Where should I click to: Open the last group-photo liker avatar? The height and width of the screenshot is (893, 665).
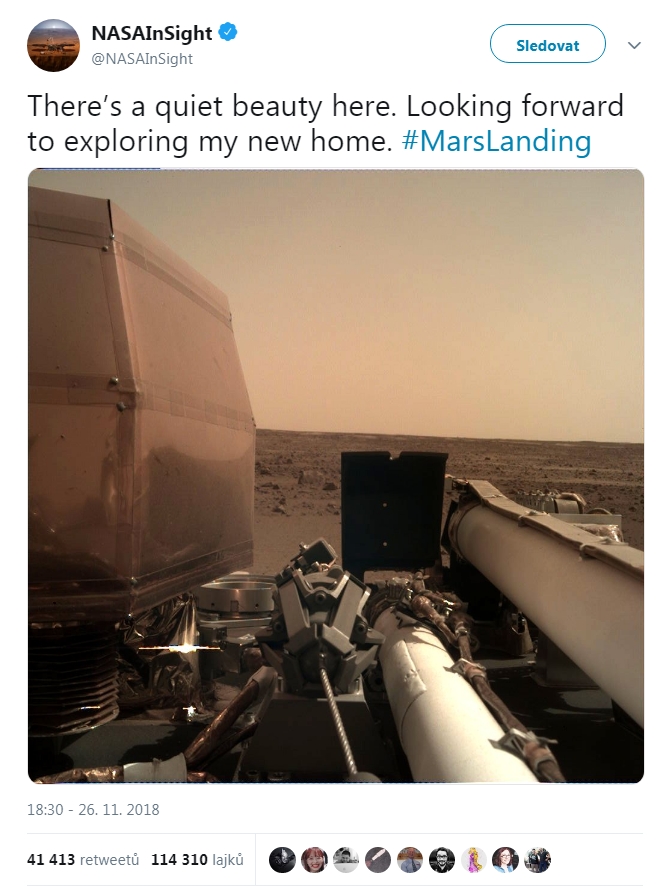point(537,860)
